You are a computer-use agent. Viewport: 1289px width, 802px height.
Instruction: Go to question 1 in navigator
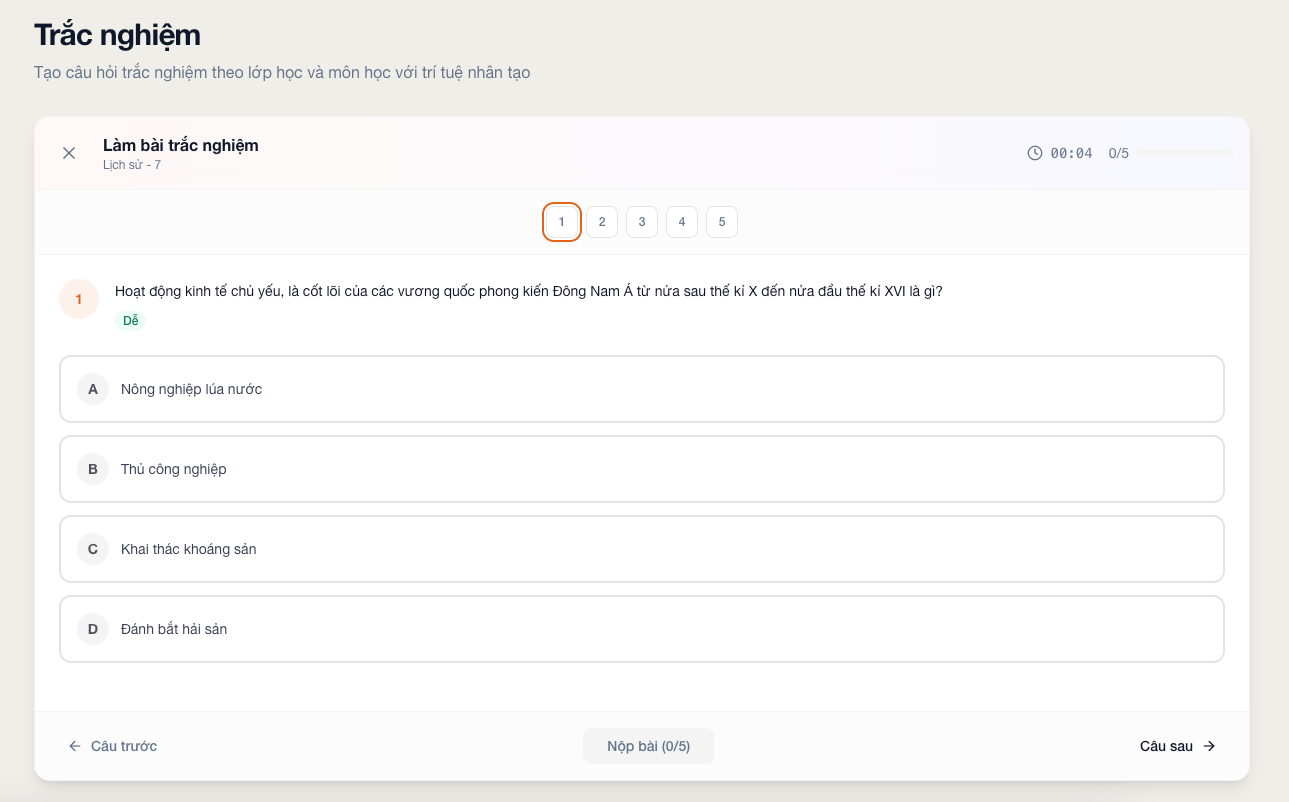(x=562, y=222)
